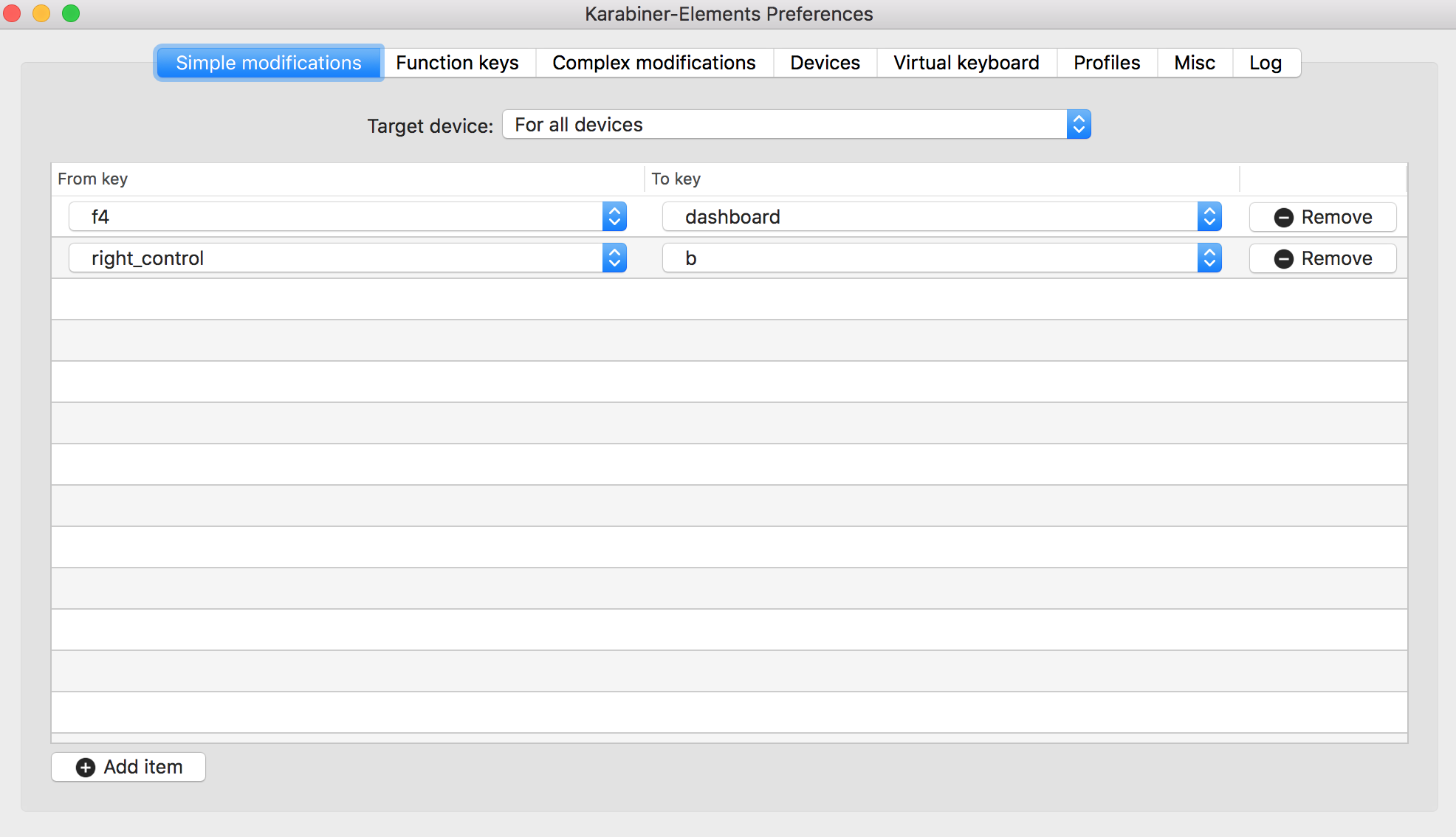Switch to the Misc tab

tap(1194, 63)
